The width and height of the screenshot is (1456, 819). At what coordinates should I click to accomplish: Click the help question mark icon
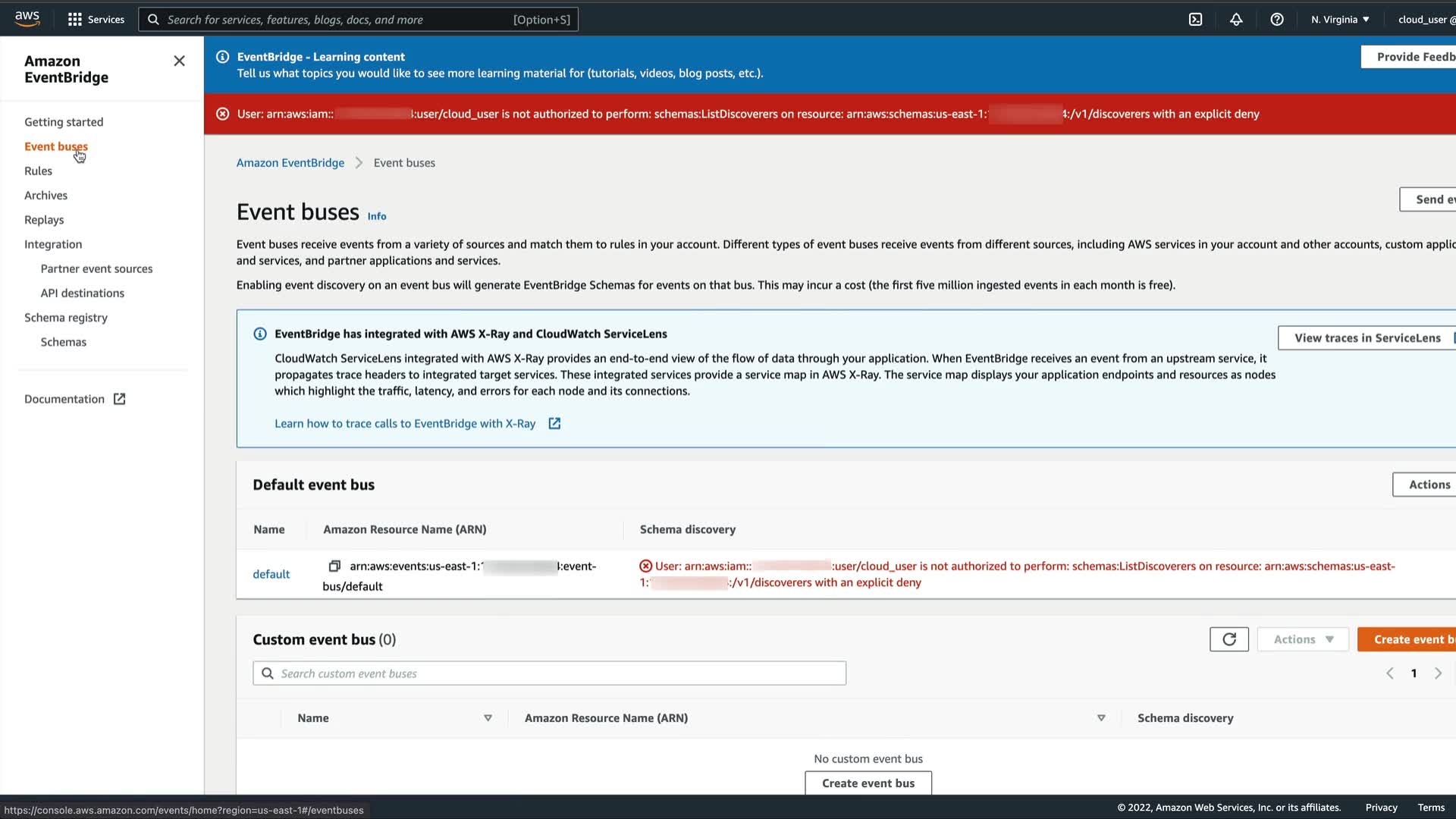[1277, 20]
